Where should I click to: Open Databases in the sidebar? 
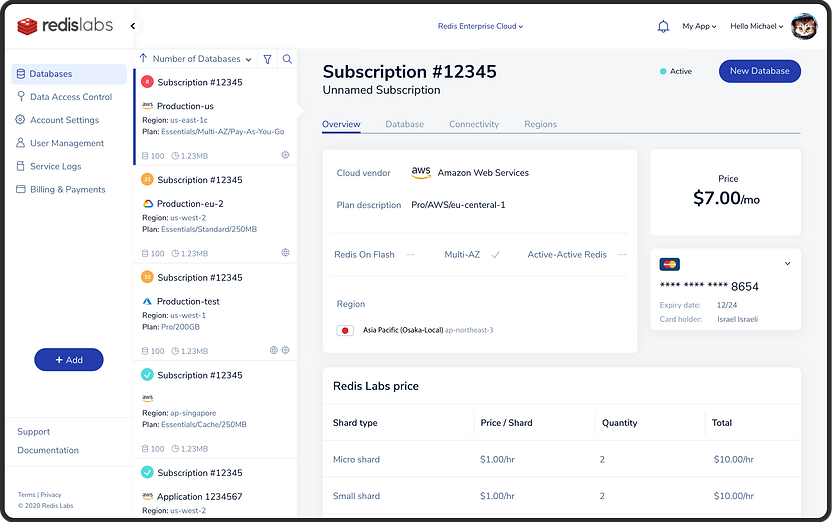69,74
